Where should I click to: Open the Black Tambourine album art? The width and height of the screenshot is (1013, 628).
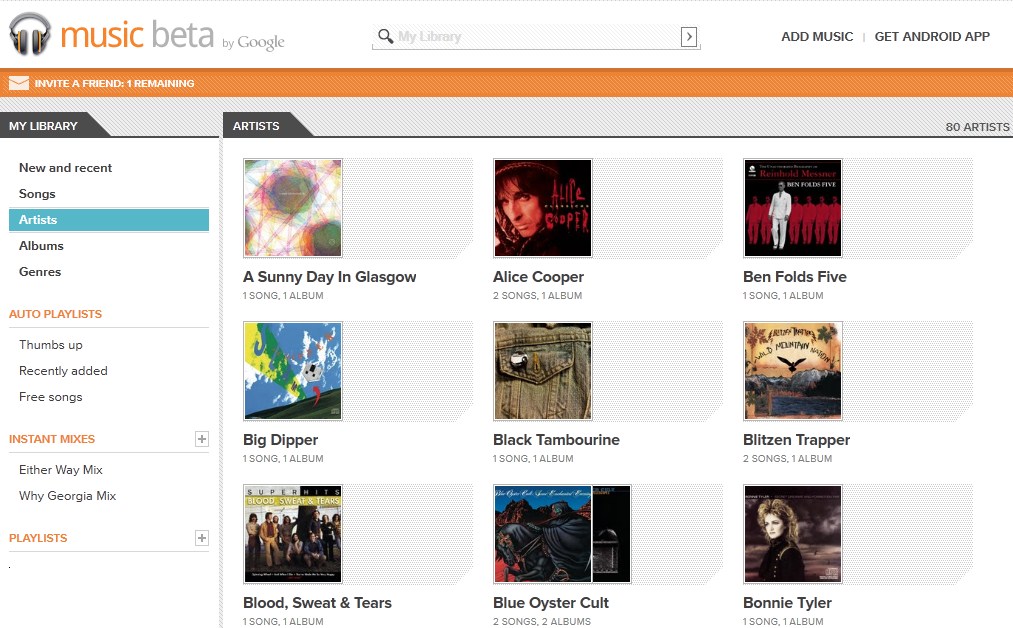click(x=543, y=371)
